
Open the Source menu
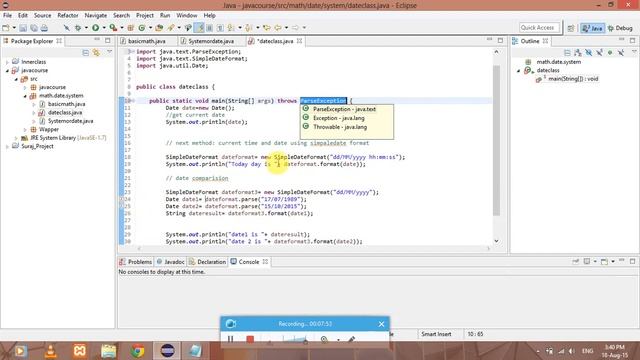coord(42,16)
